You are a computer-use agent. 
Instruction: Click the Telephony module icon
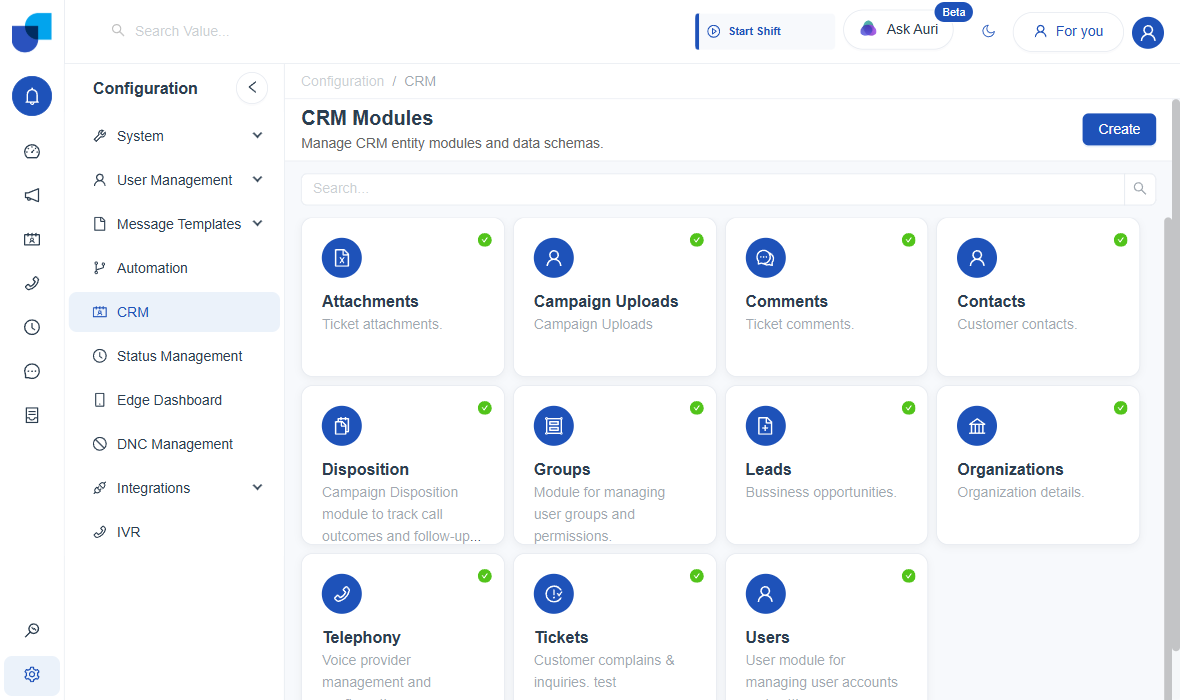tap(342, 594)
